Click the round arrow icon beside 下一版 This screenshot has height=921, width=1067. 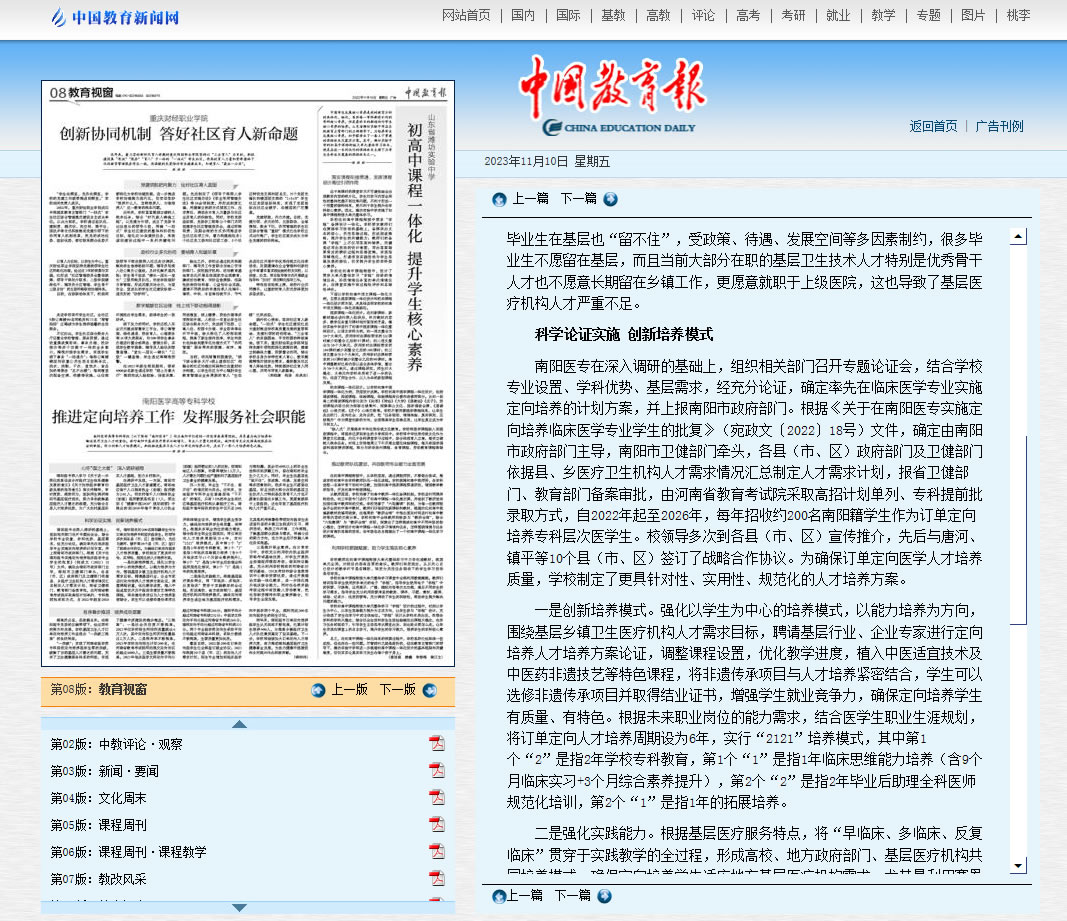click(430, 690)
